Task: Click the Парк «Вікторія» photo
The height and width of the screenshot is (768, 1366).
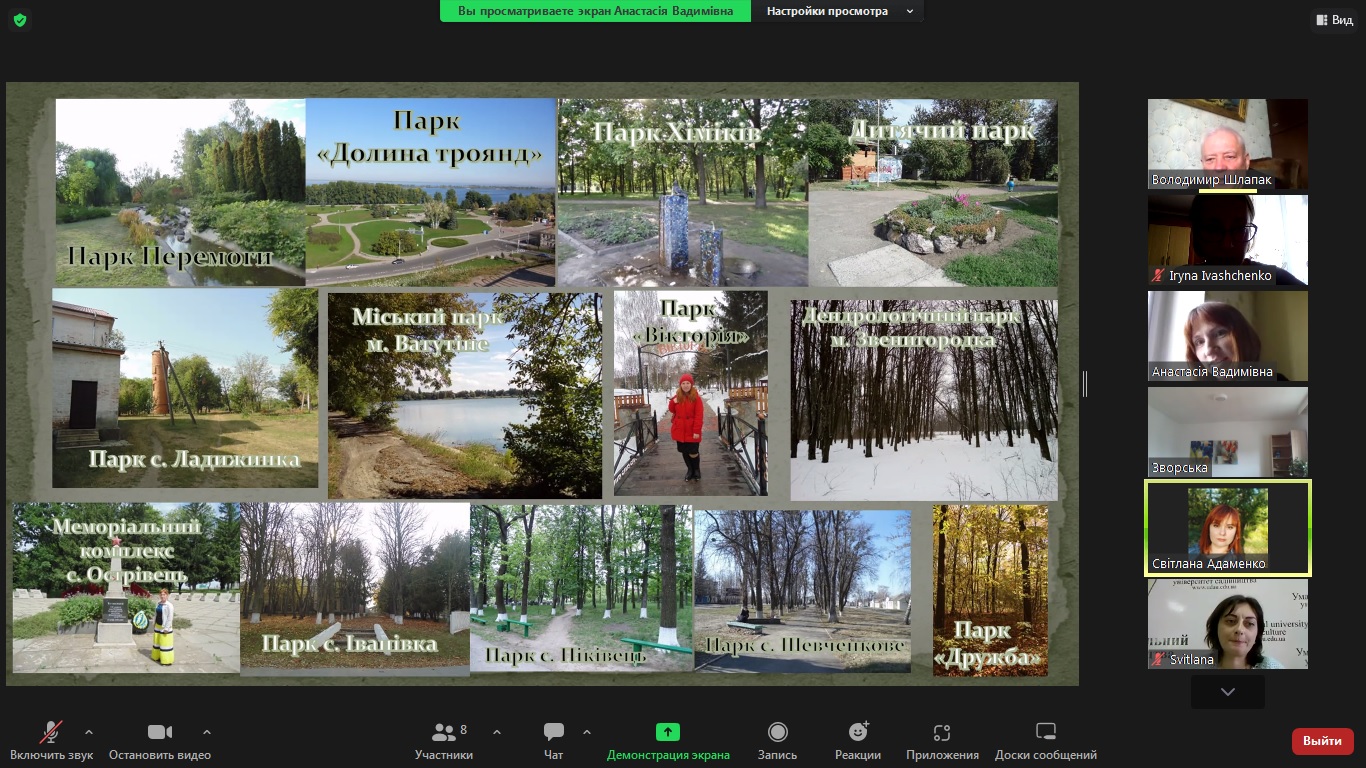Action: pyautogui.click(x=691, y=393)
